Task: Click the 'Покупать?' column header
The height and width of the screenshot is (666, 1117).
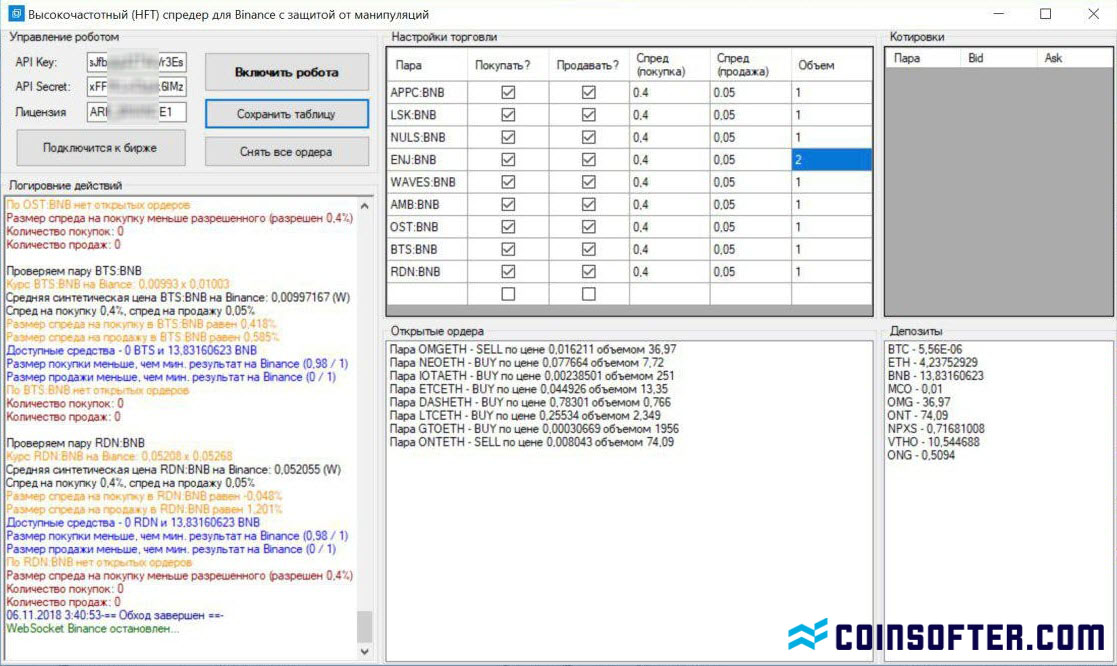Action: click(x=508, y=65)
